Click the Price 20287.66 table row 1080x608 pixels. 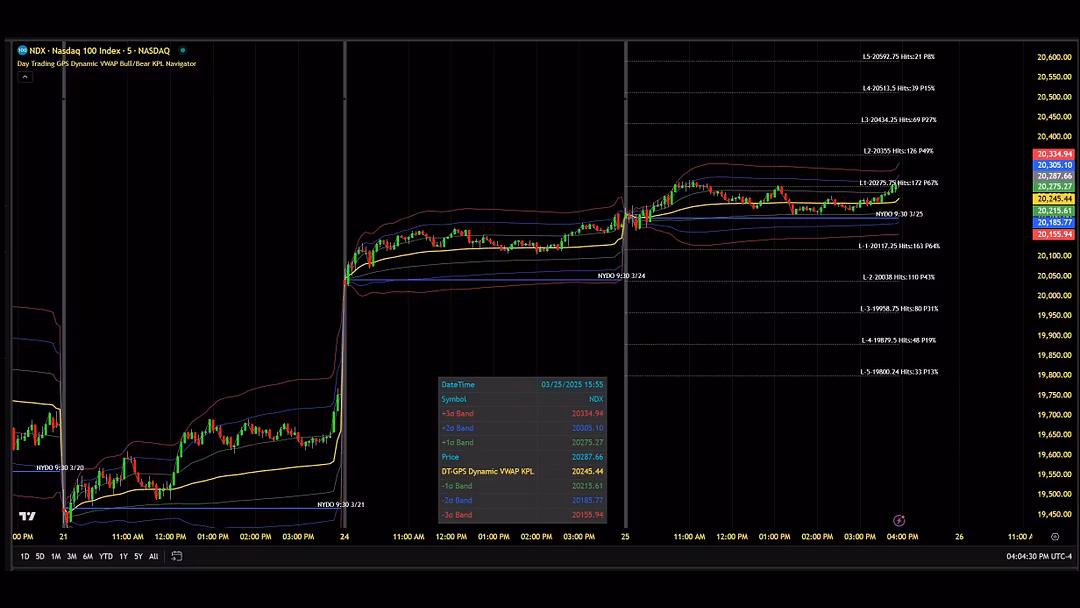click(x=522, y=457)
